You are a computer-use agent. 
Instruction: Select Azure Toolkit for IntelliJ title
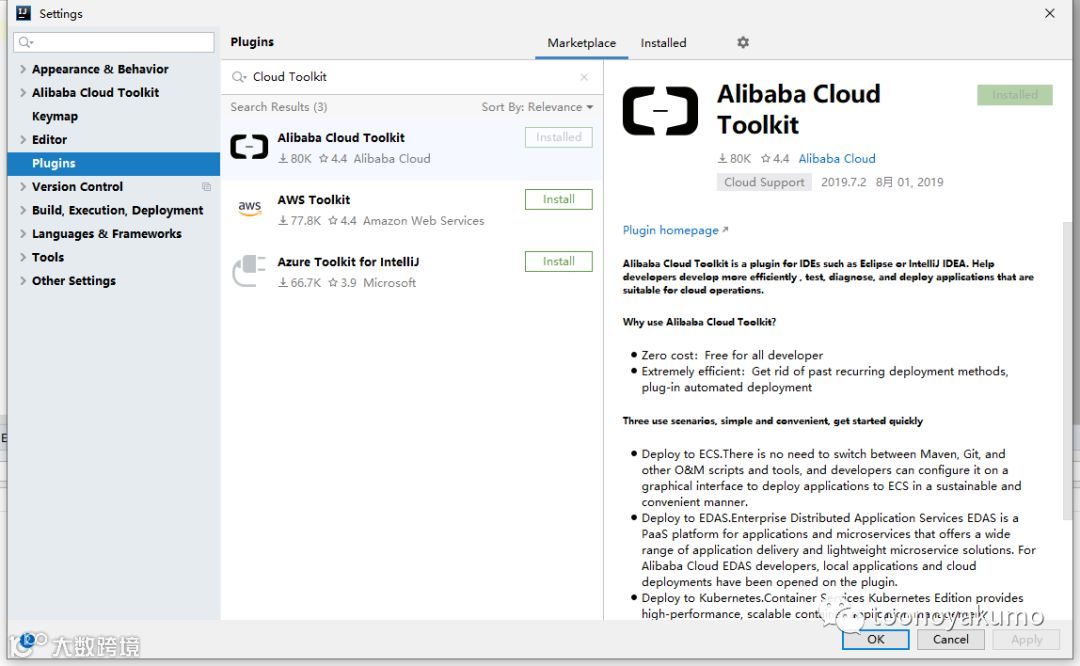pyautogui.click(x=348, y=262)
